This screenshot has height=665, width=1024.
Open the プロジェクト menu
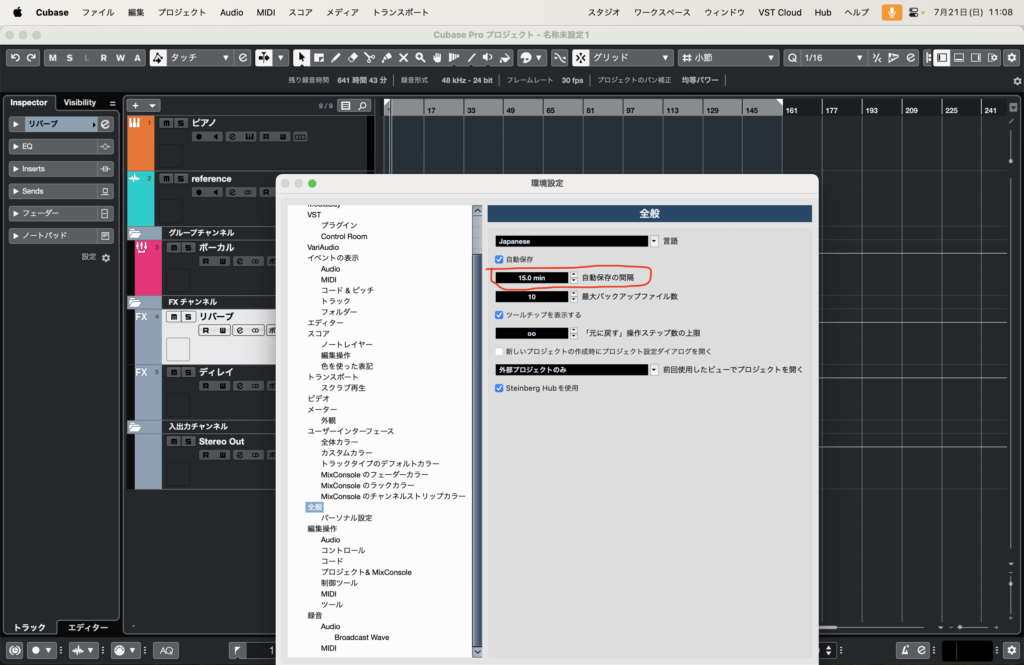[181, 12]
